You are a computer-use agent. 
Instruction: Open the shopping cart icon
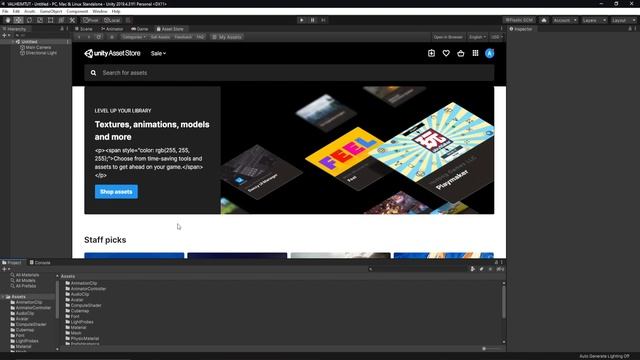(461, 53)
